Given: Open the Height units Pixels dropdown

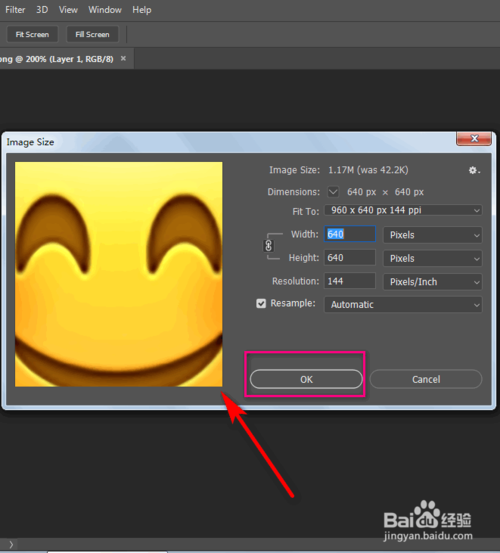Looking at the screenshot, I should tap(433, 258).
